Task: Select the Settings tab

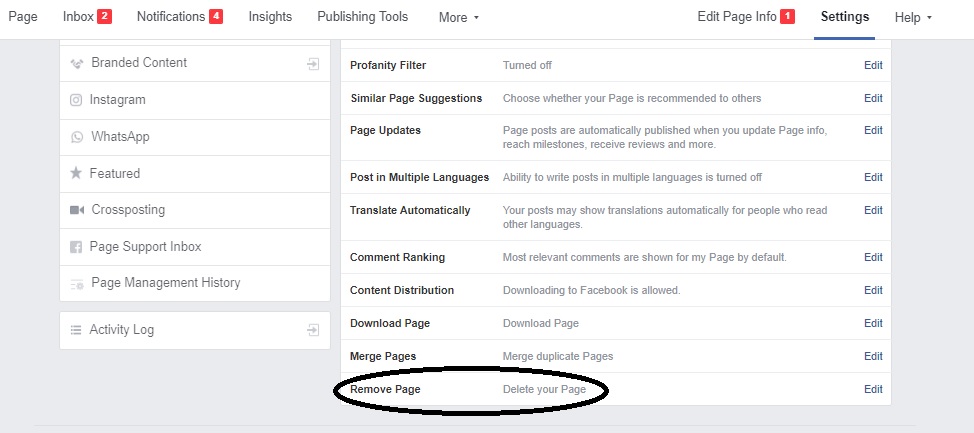Action: point(845,17)
